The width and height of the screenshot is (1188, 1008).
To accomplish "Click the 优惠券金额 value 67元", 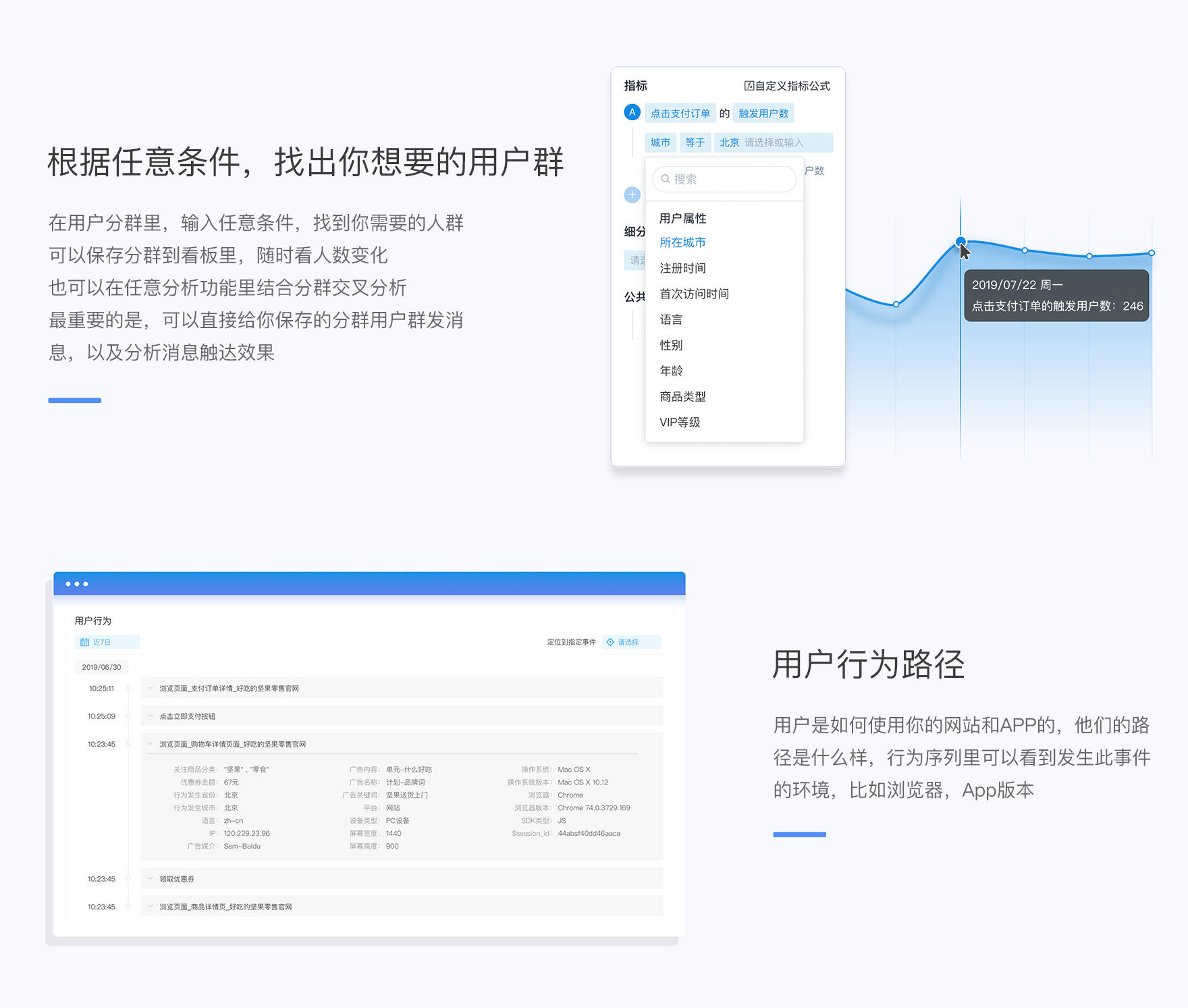I will point(231,782).
